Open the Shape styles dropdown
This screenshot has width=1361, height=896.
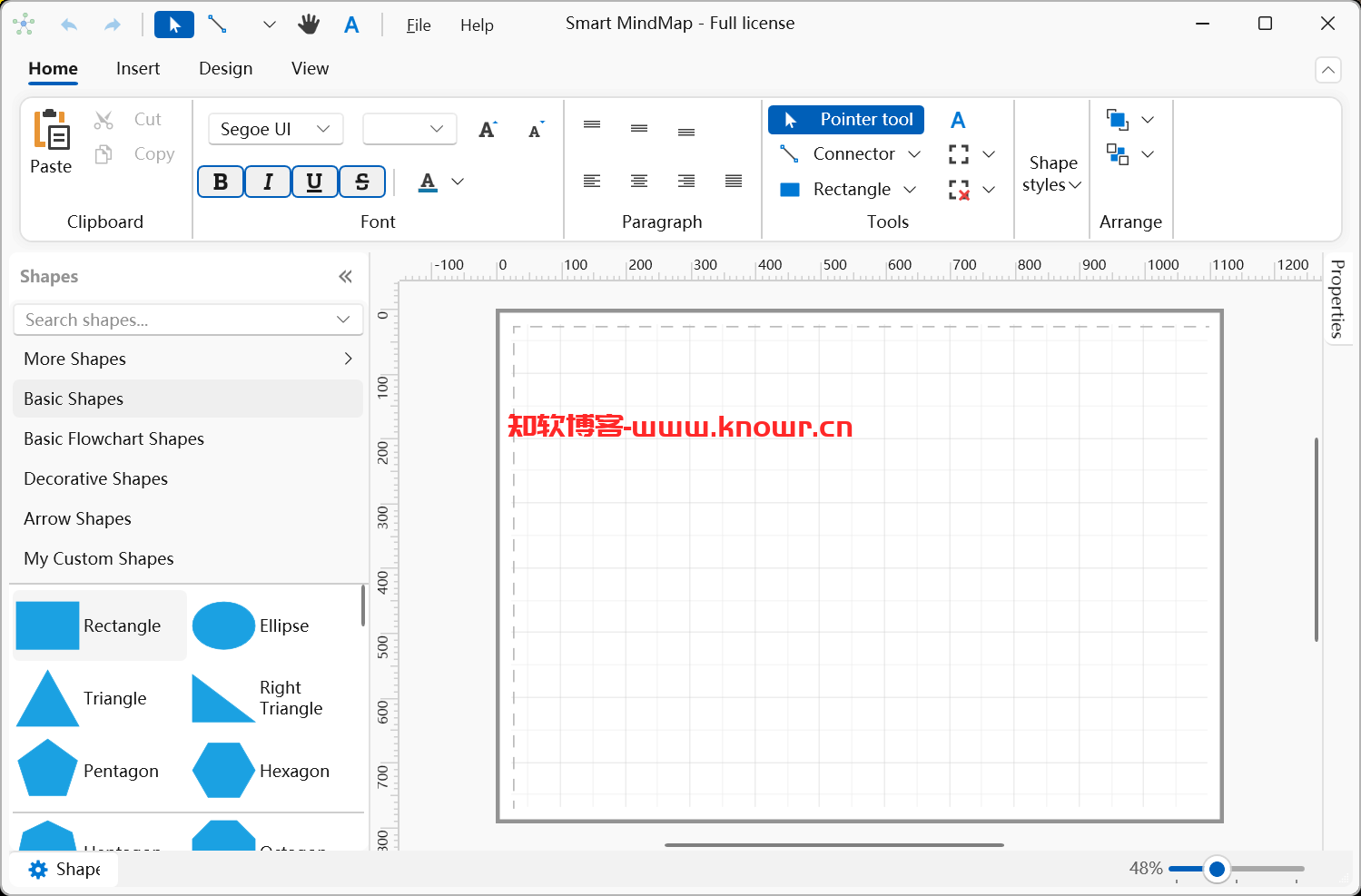[1052, 173]
